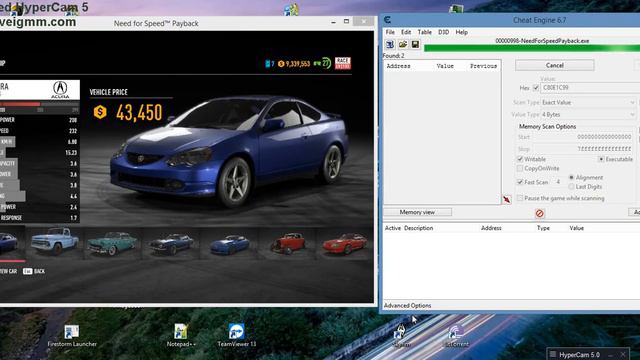640x360 pixels.
Task: Open the Value Type dropdown
Action: [588, 115]
